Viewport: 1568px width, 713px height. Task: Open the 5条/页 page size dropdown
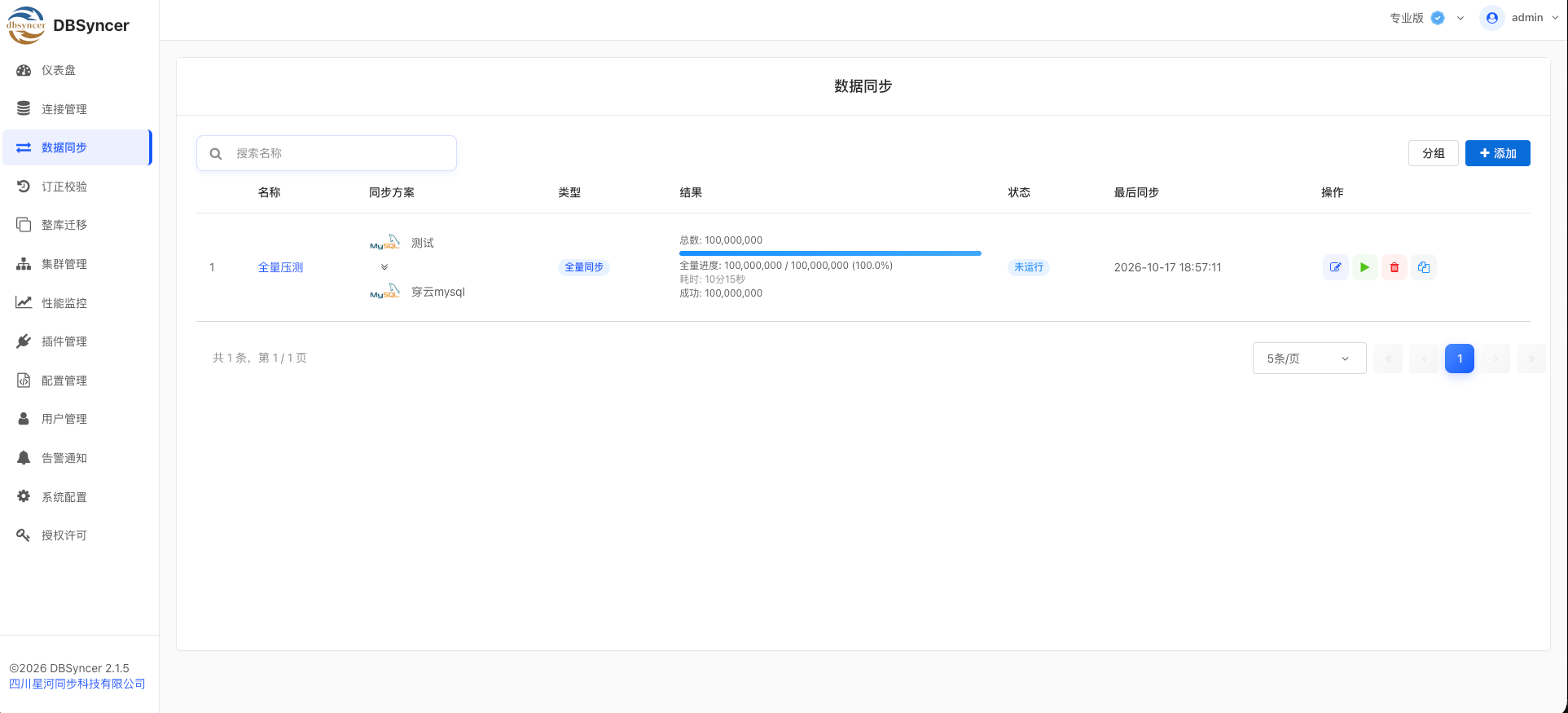pos(1309,359)
